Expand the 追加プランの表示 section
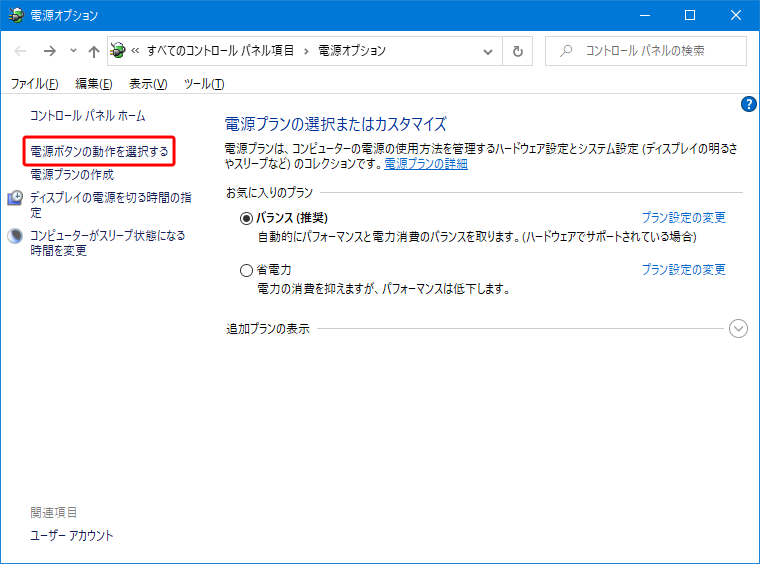Image resolution: width=760 pixels, height=564 pixels. (x=738, y=329)
